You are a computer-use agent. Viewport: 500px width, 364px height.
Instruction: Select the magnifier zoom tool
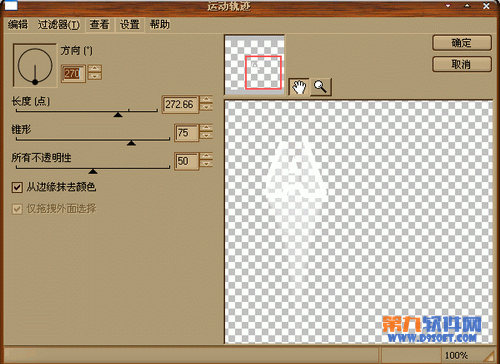click(x=321, y=87)
